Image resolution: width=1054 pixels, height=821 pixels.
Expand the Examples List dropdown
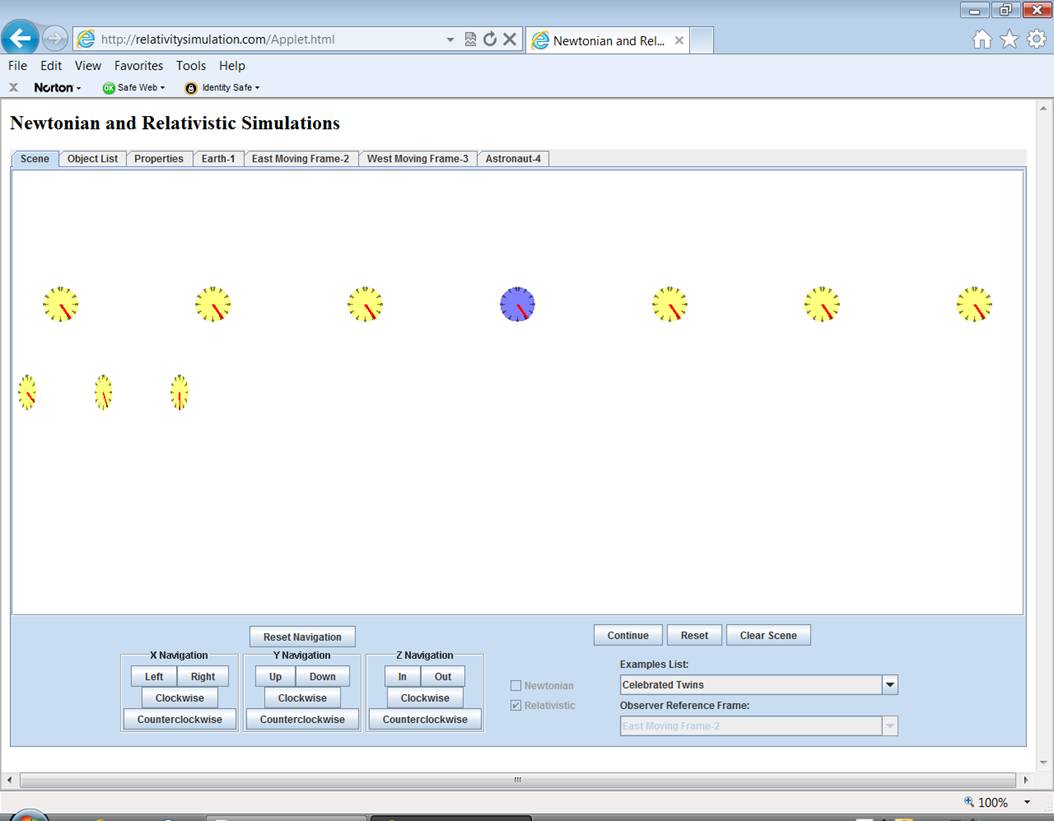(x=889, y=685)
